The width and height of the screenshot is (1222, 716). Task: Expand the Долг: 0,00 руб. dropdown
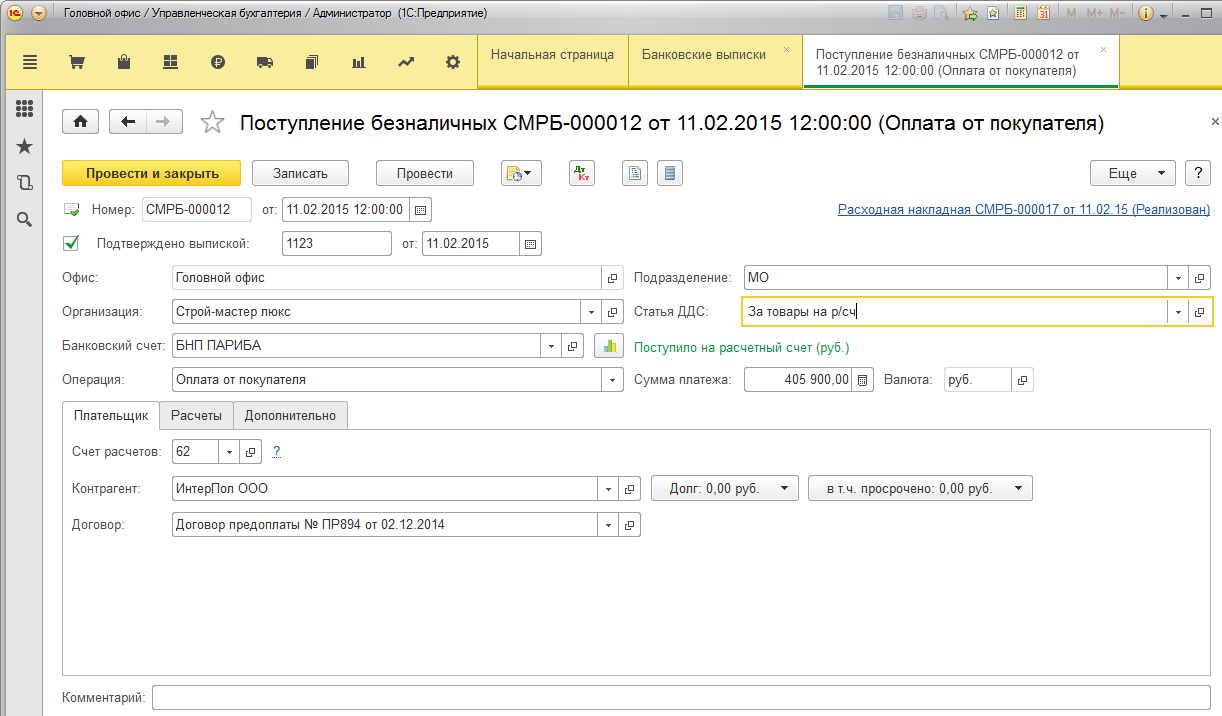coord(725,489)
